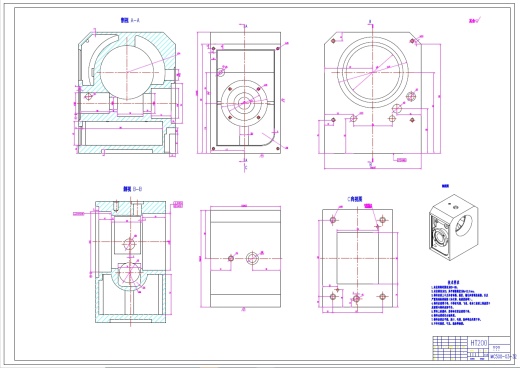The image size is (520, 368).
Task: Click the surface roughness symbol top right
Action: point(475,20)
